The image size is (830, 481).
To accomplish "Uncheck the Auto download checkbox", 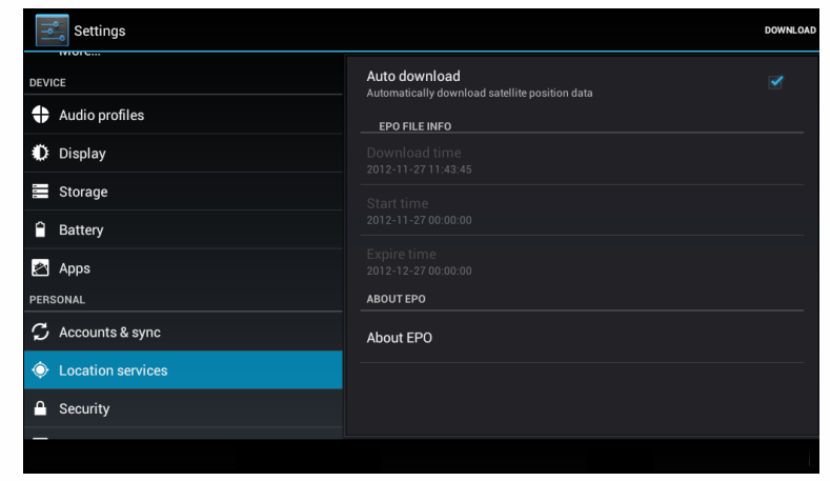I will pyautogui.click(x=776, y=81).
